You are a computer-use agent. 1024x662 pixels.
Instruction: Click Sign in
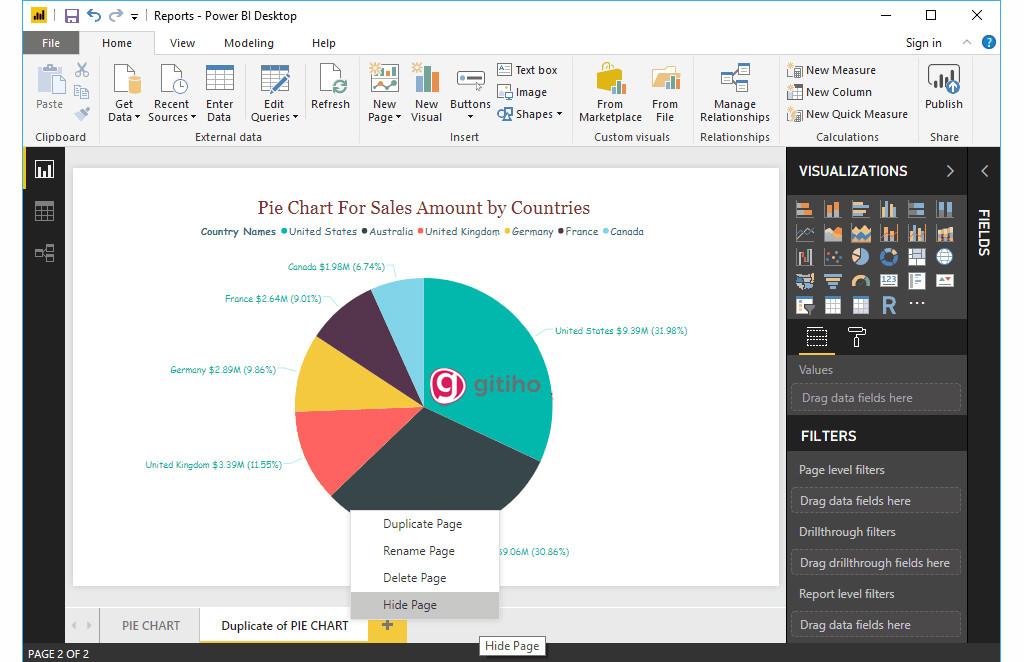[923, 43]
